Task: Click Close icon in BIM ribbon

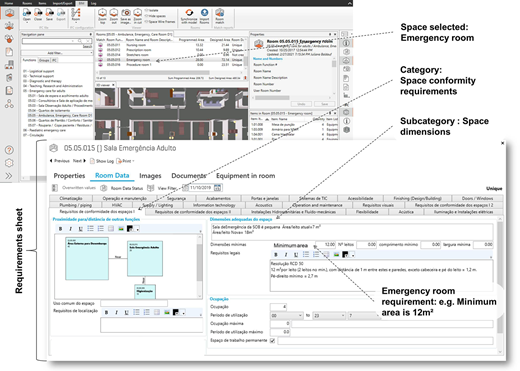Action: pyautogui.click(x=38, y=13)
